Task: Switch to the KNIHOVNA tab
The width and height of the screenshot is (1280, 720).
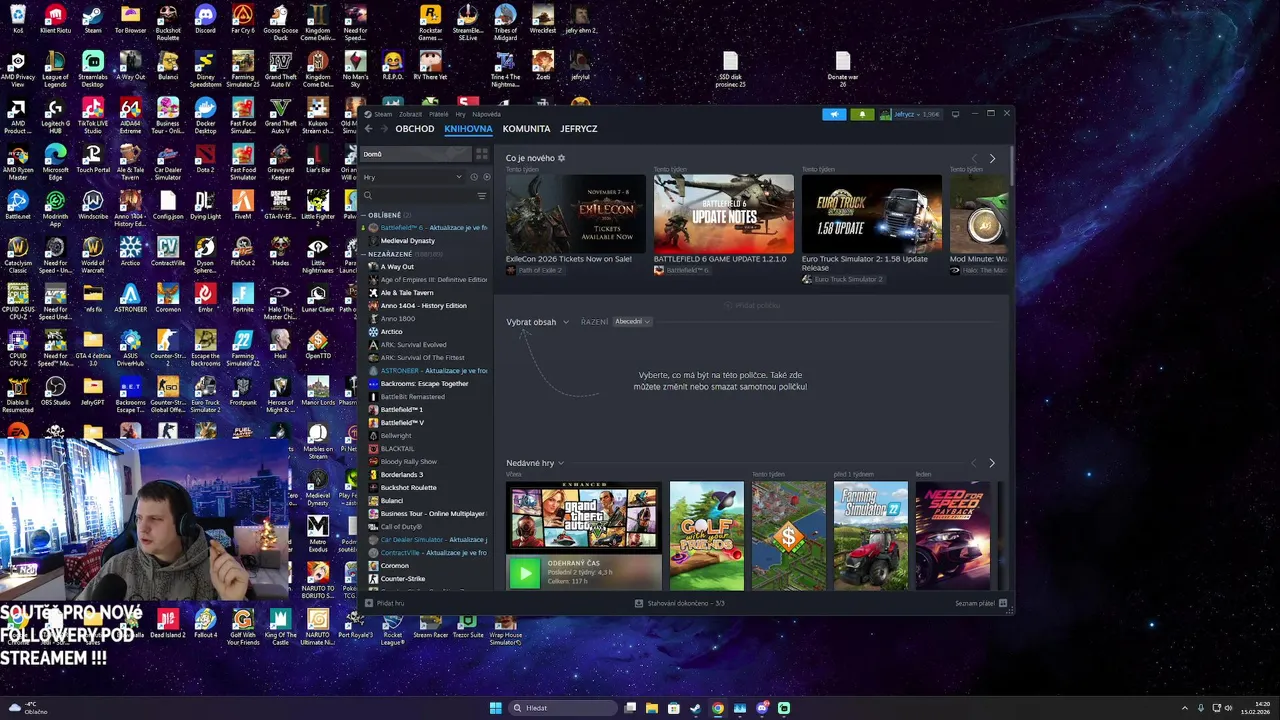Action: 468,129
